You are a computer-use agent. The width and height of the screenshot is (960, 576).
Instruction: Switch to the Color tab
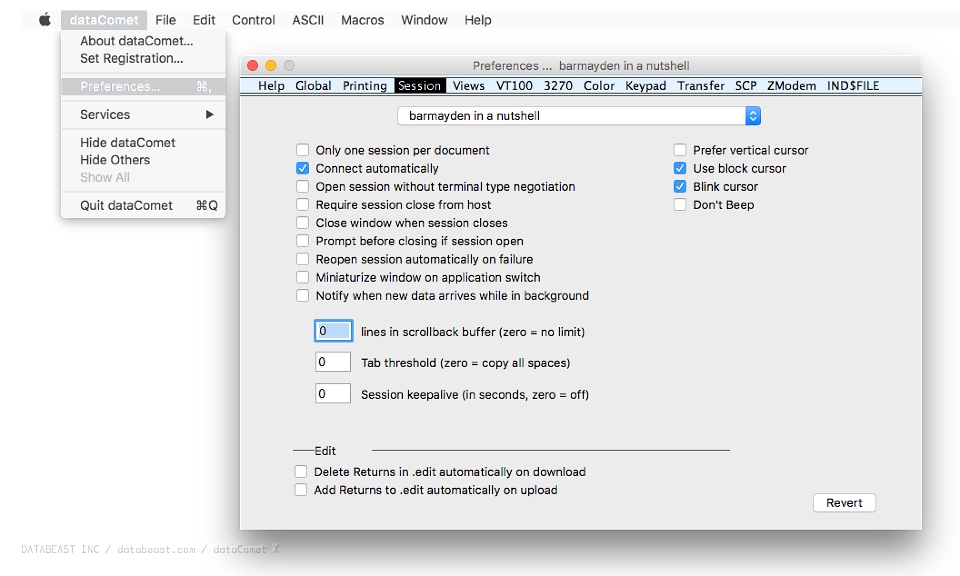(x=598, y=86)
